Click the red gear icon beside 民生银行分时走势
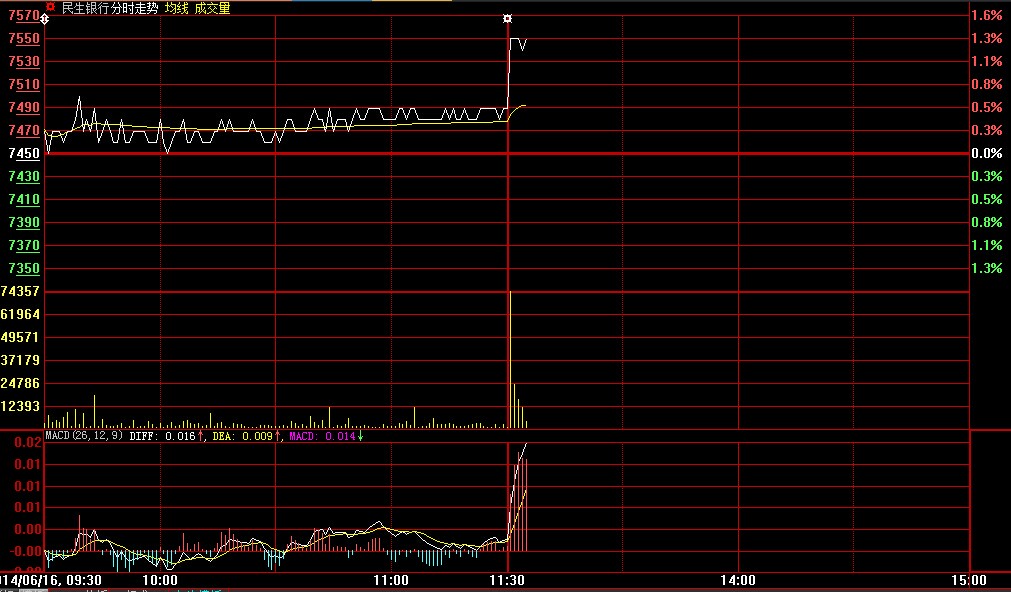 pyautogui.click(x=50, y=7)
